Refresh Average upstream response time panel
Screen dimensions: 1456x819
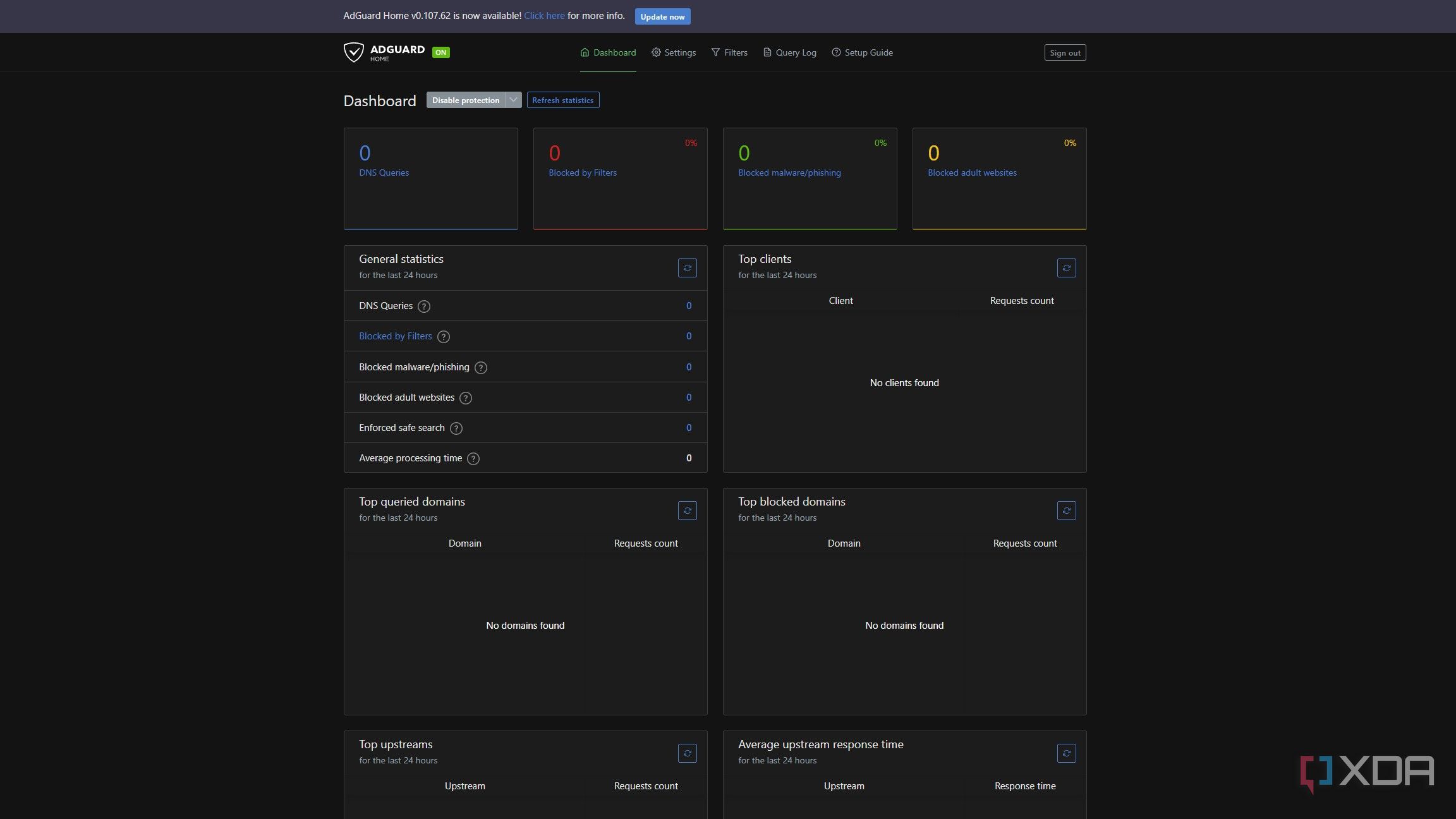point(1066,753)
